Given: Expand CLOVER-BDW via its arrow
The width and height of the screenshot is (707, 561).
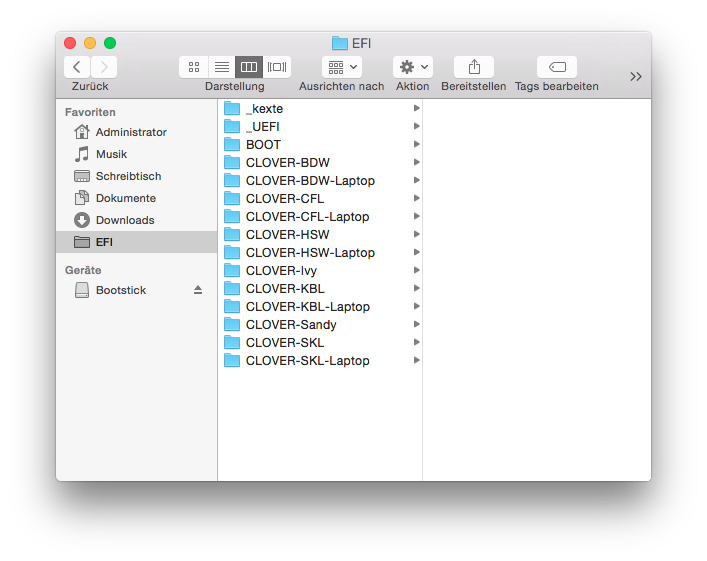Looking at the screenshot, I should click(417, 162).
